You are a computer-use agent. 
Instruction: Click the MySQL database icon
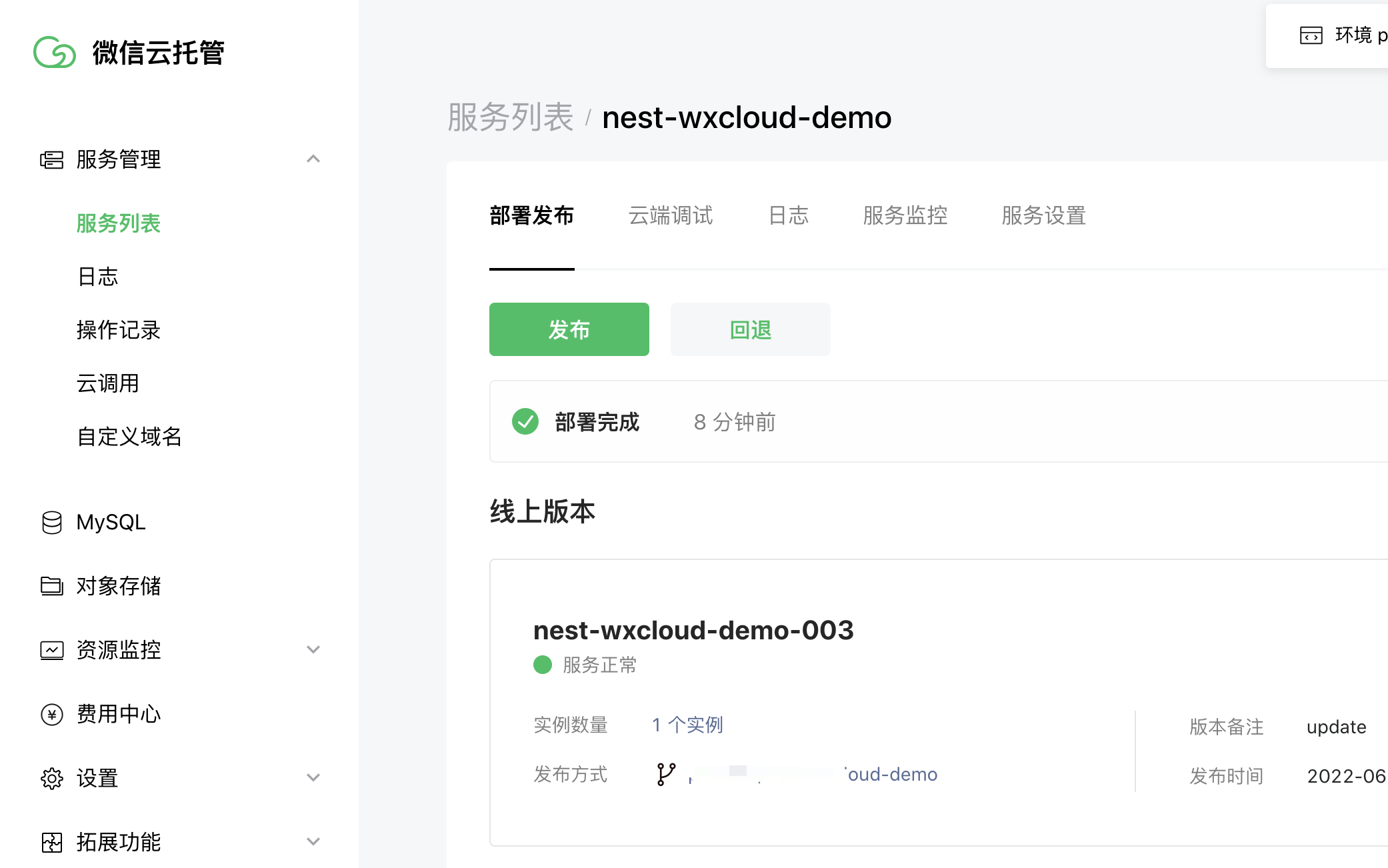[x=52, y=523]
